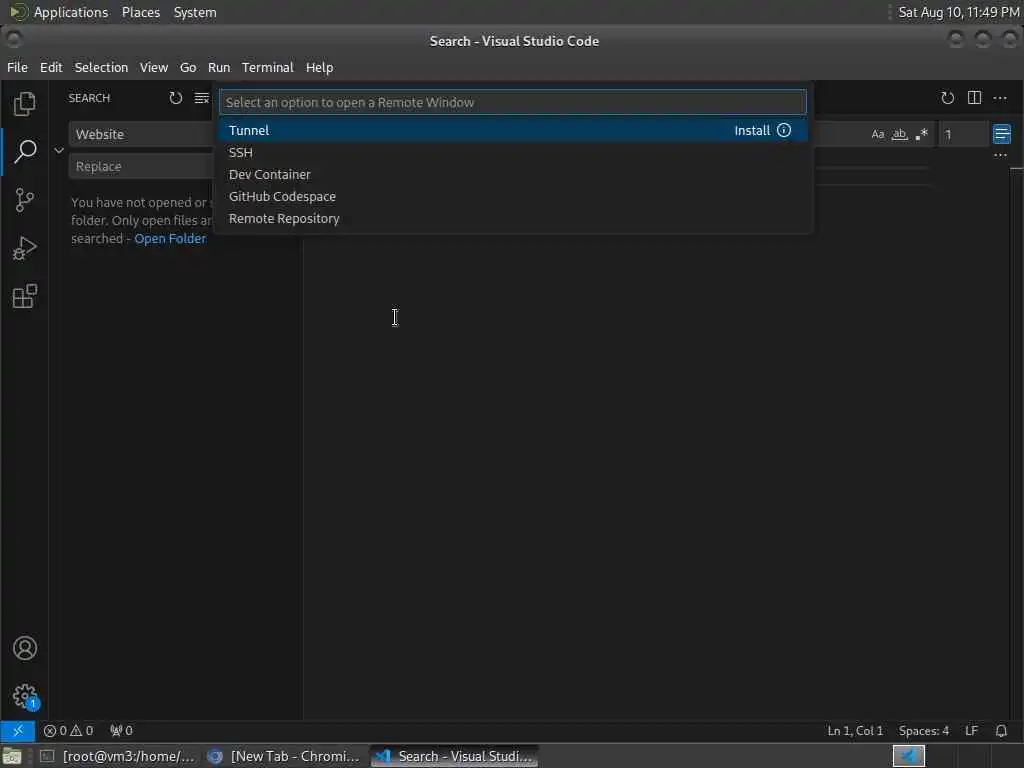Open errors and warnings status indicator

pos(69,730)
